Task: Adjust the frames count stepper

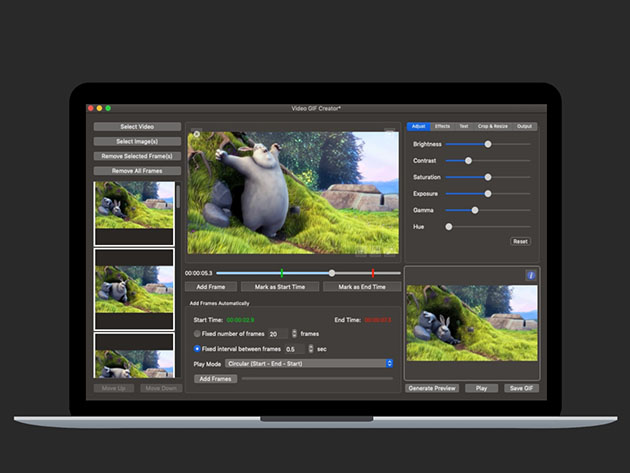Action: click(x=294, y=334)
